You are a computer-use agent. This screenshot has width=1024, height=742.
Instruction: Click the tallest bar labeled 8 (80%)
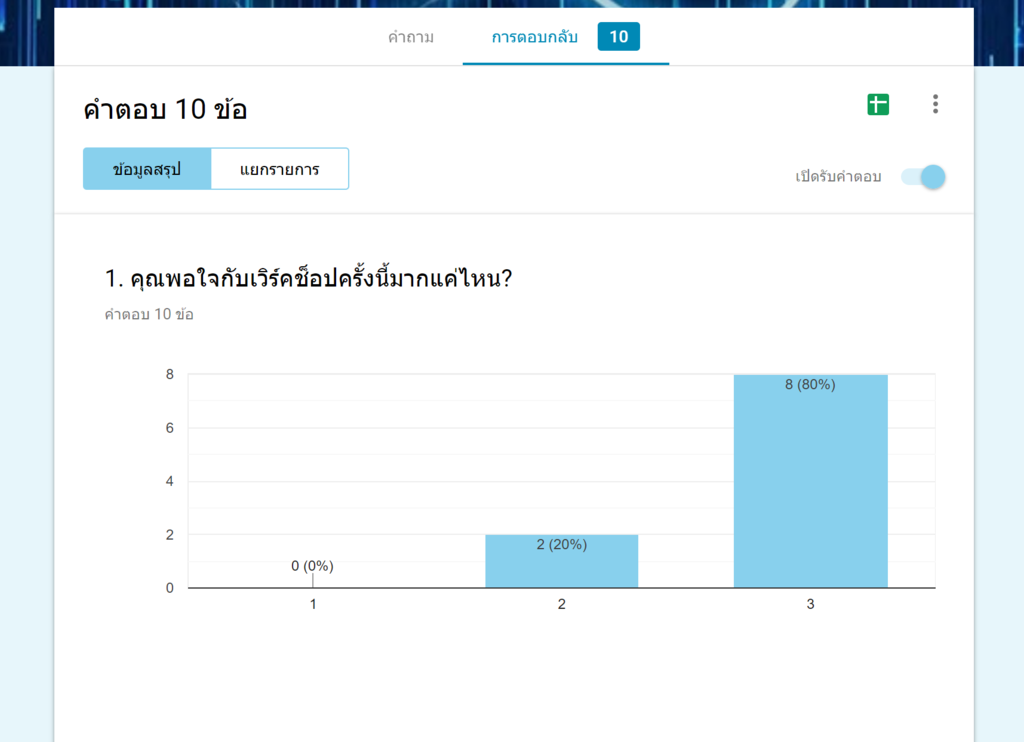(x=810, y=480)
